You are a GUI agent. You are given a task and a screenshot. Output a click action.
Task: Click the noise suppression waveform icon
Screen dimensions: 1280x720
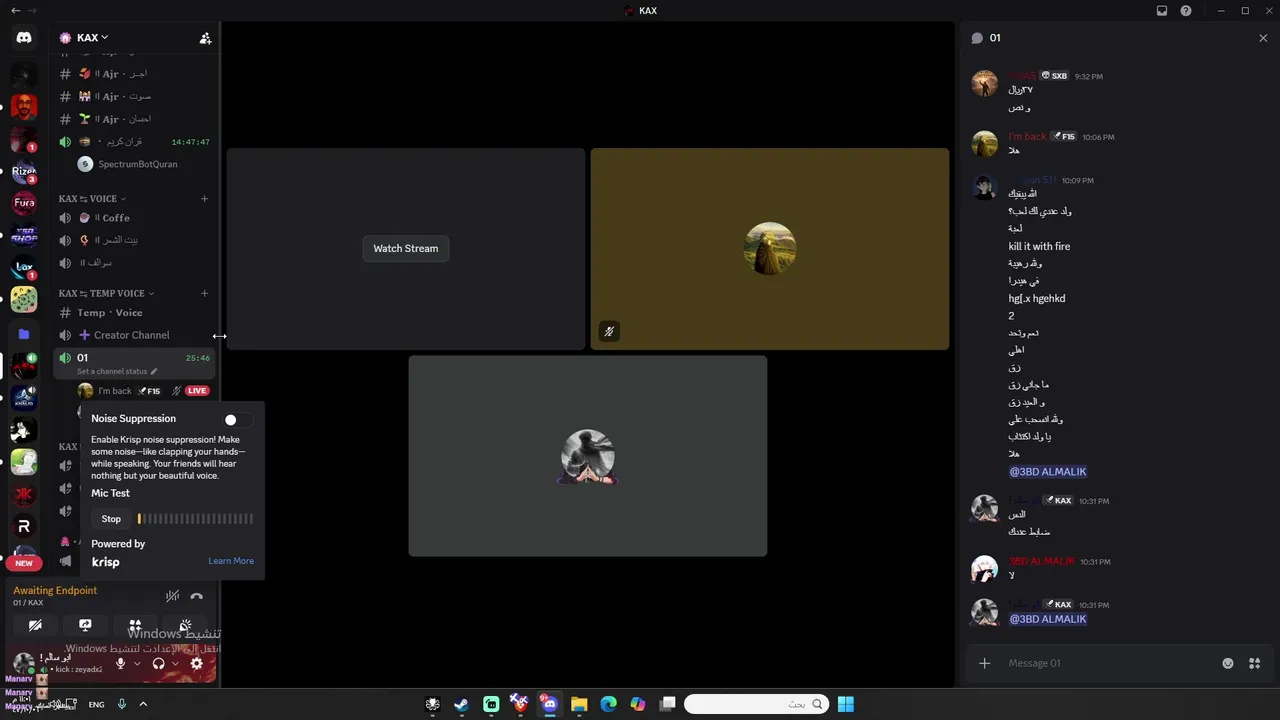[x=172, y=596]
